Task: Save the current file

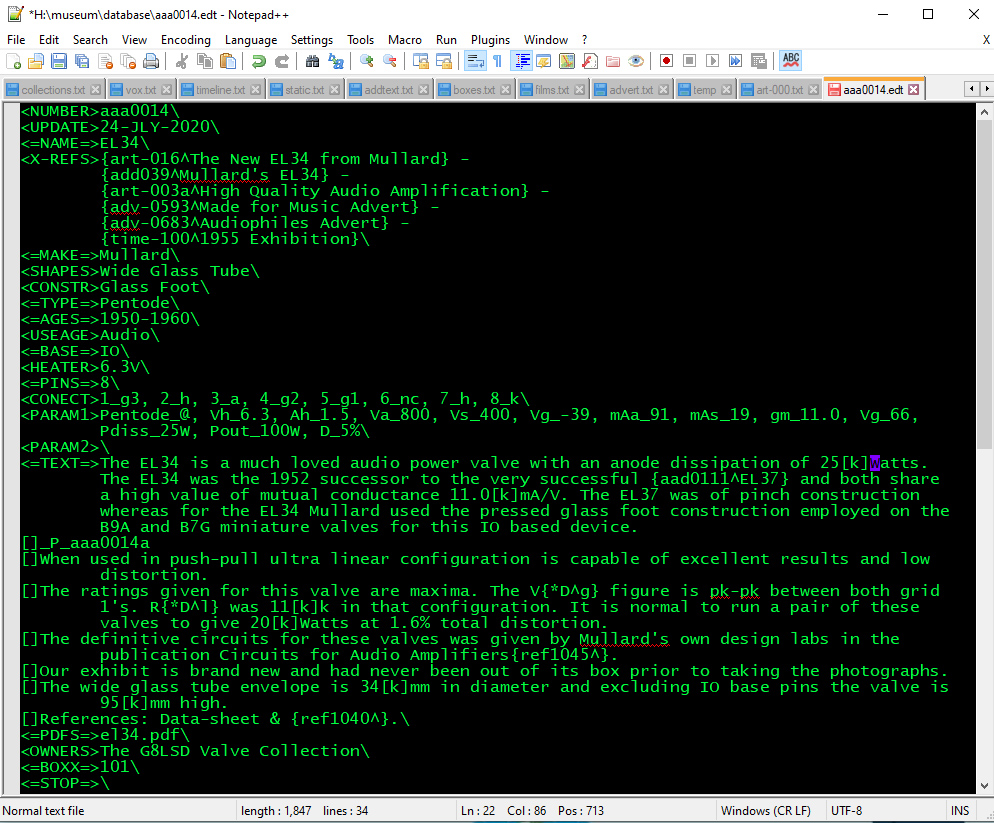Action: coord(59,61)
